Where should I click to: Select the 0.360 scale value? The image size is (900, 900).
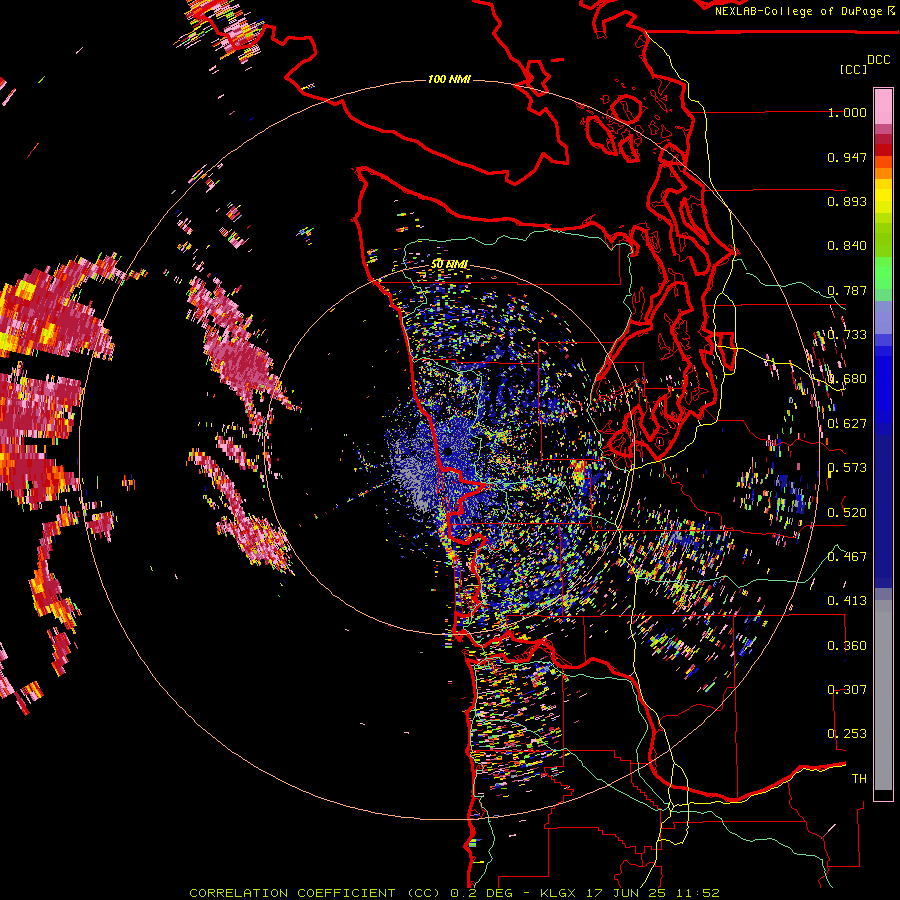[x=847, y=646]
